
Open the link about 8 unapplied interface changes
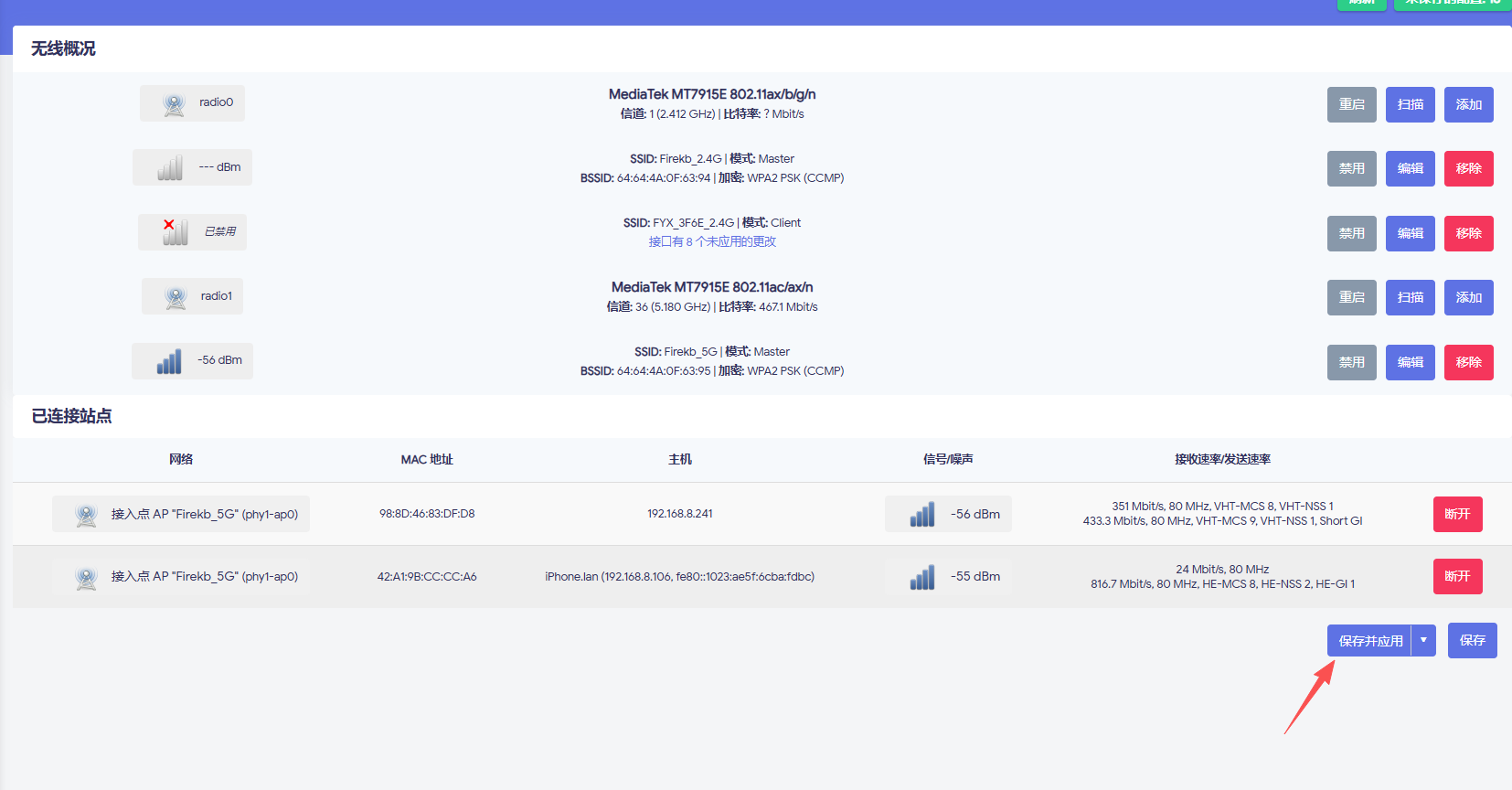712,241
